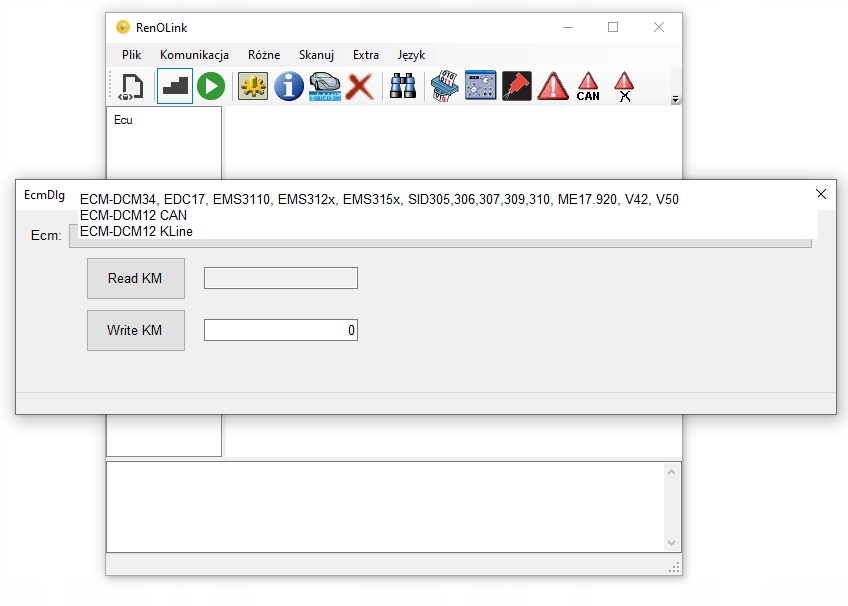Click the large red warning triangle icon
848x606 pixels.
(x=553, y=86)
